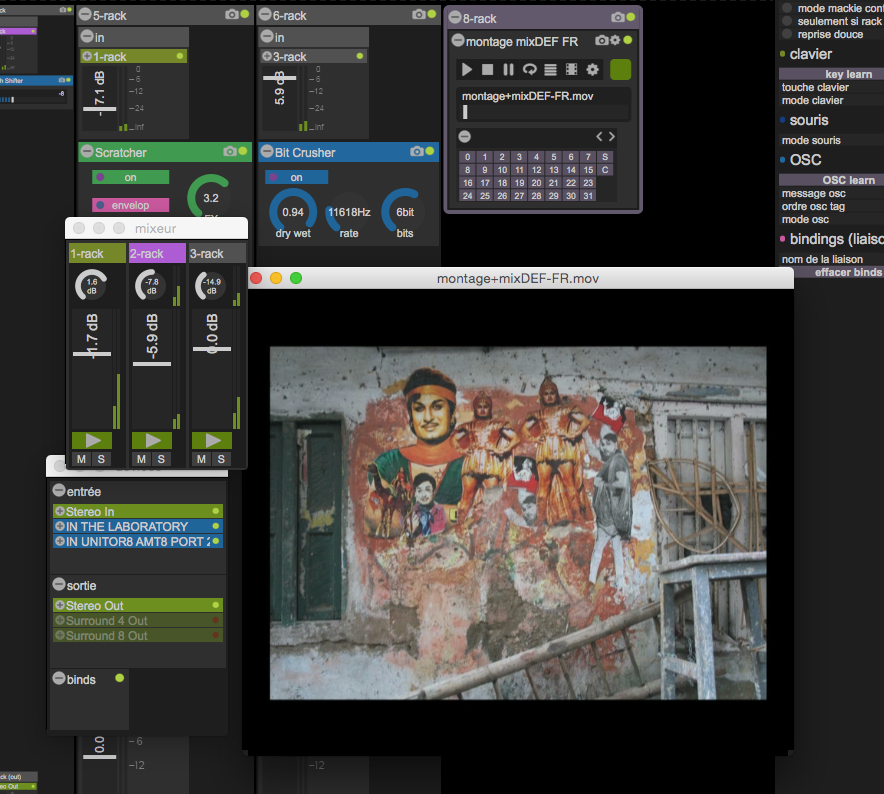Stop playback in the montage player

tap(487, 69)
